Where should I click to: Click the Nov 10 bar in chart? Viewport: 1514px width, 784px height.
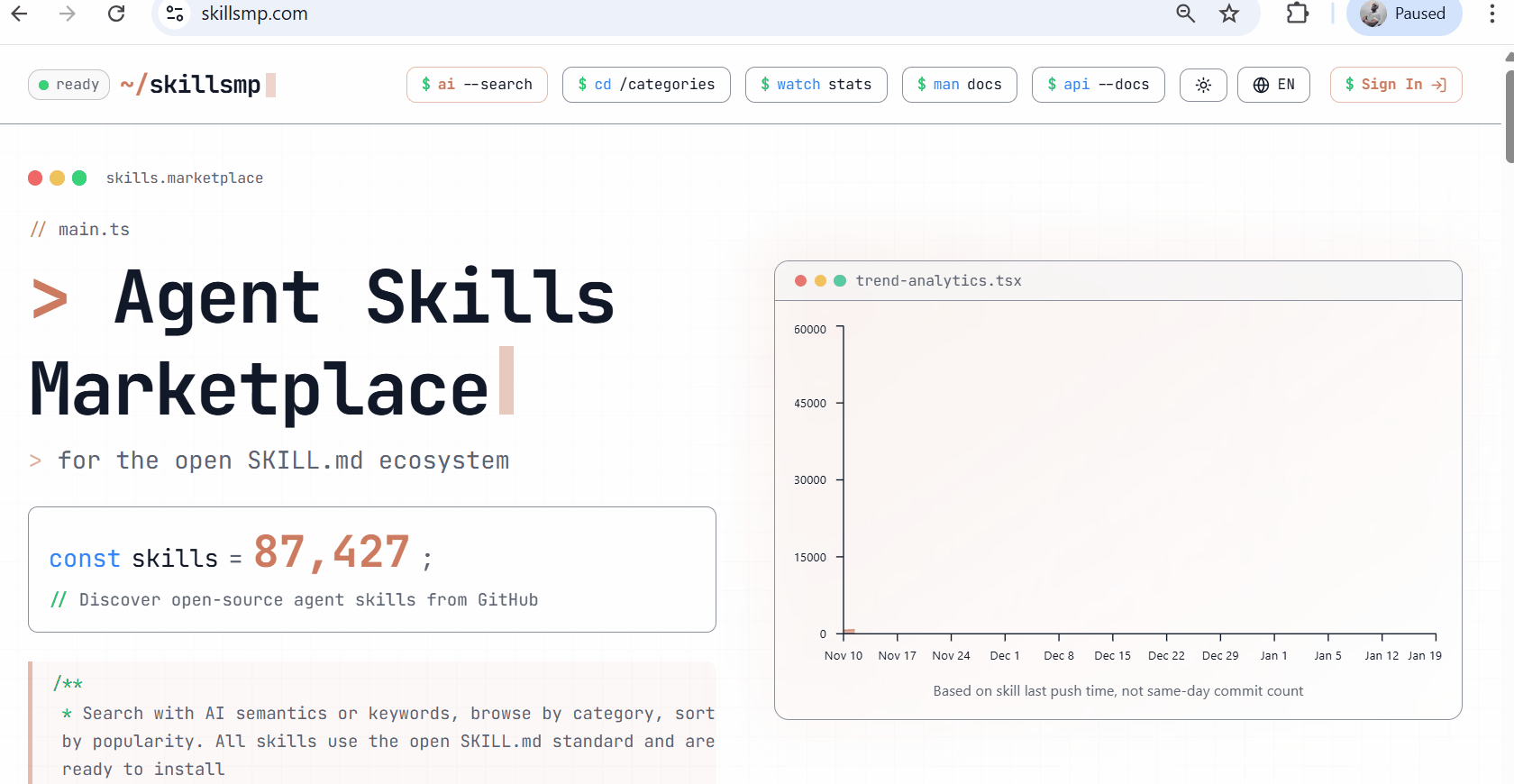pos(849,632)
